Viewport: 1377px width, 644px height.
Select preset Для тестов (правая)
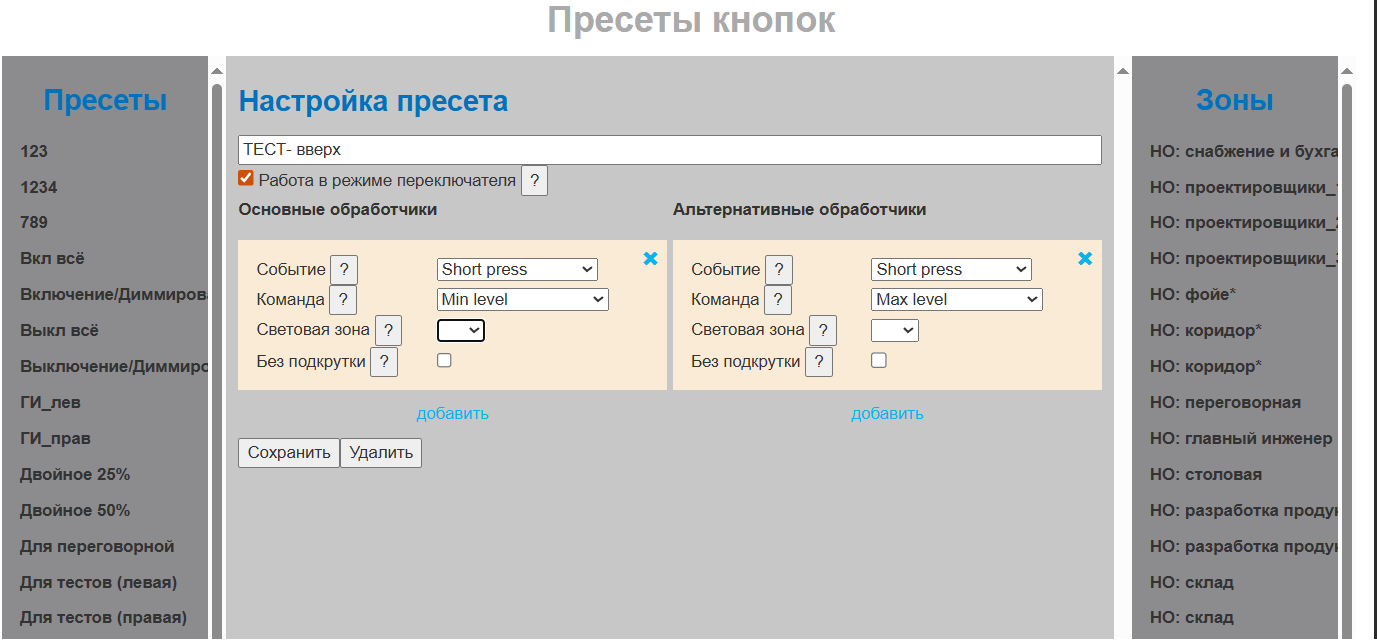point(103,618)
